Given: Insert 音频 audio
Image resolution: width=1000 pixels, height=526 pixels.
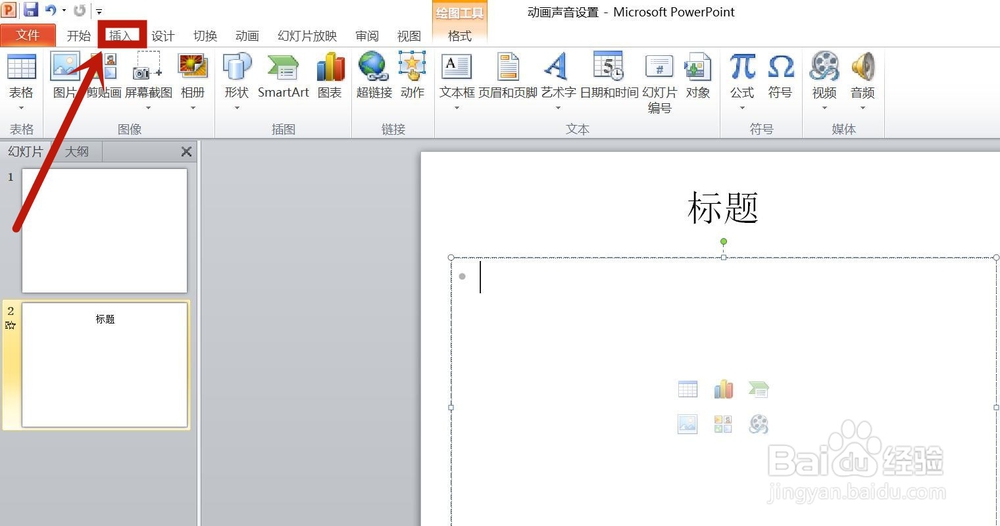Looking at the screenshot, I should tap(862, 66).
